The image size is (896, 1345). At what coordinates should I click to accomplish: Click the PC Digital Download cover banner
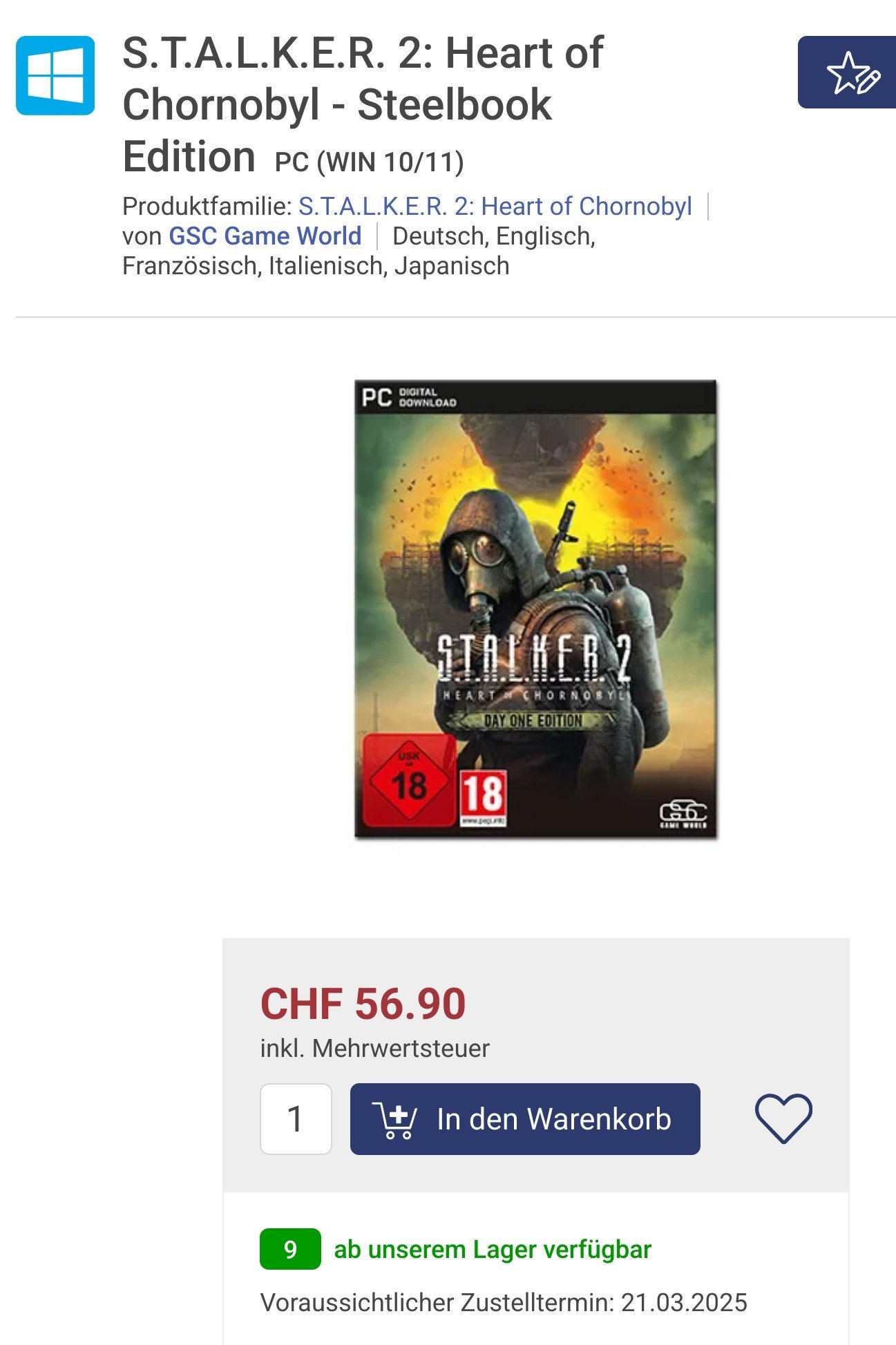pos(535,397)
